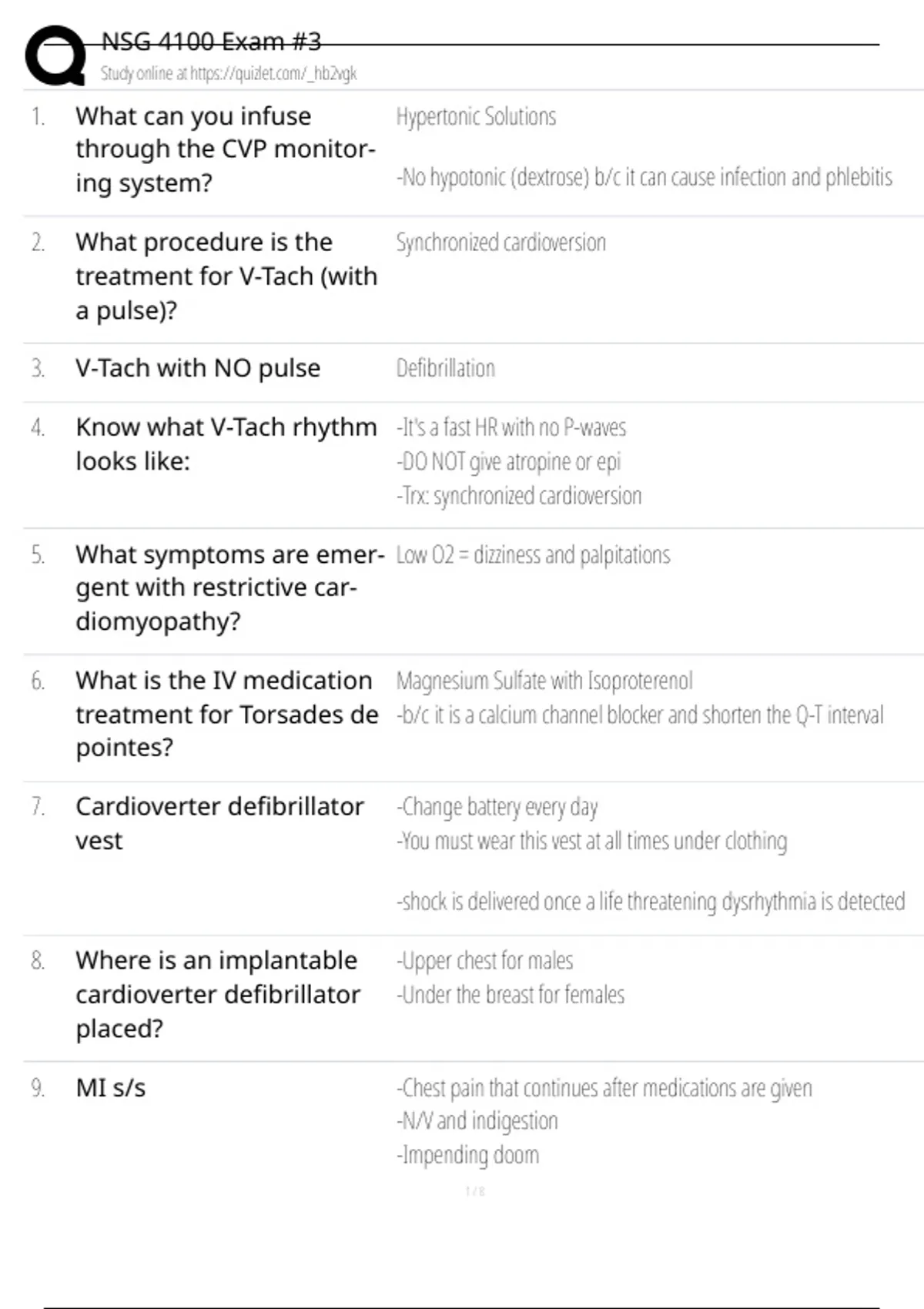Select the Torsades de pointes medication question
924x1309 pixels.
[x=226, y=714]
